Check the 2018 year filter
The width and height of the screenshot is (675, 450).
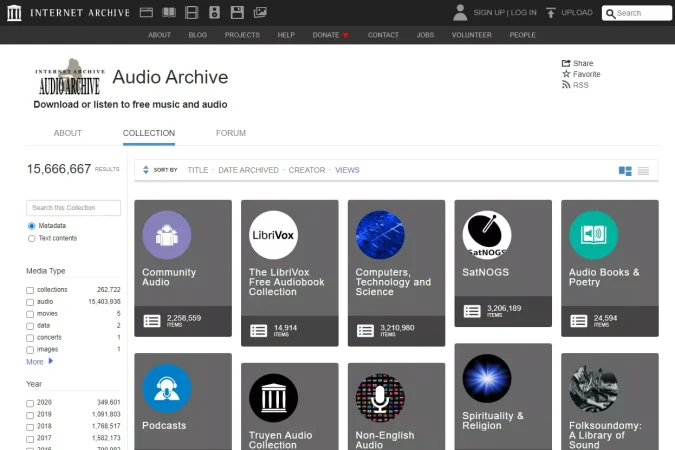click(30, 428)
